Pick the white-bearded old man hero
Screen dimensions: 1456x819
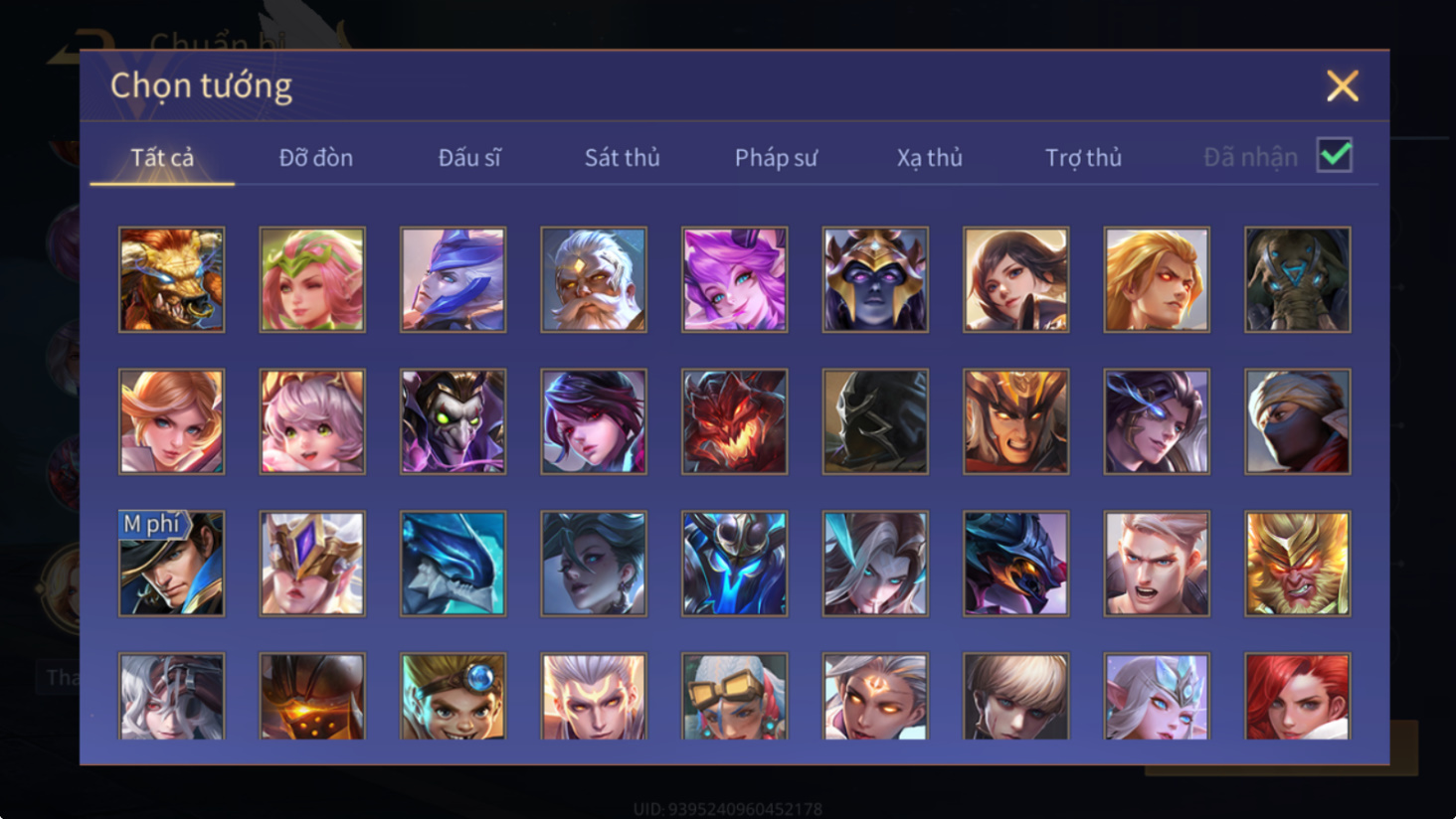tap(594, 279)
